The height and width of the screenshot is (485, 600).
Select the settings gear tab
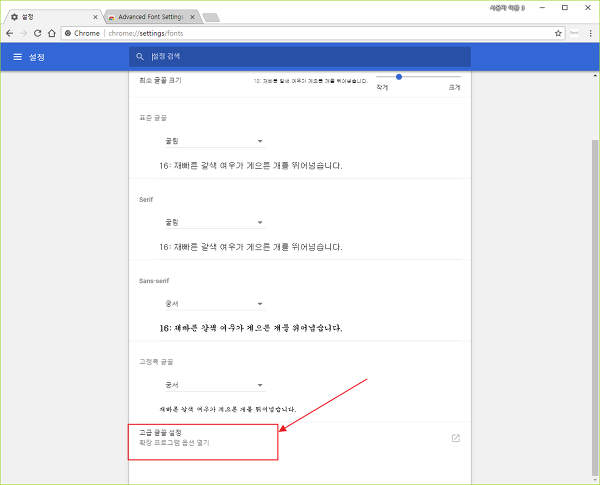click(54, 17)
